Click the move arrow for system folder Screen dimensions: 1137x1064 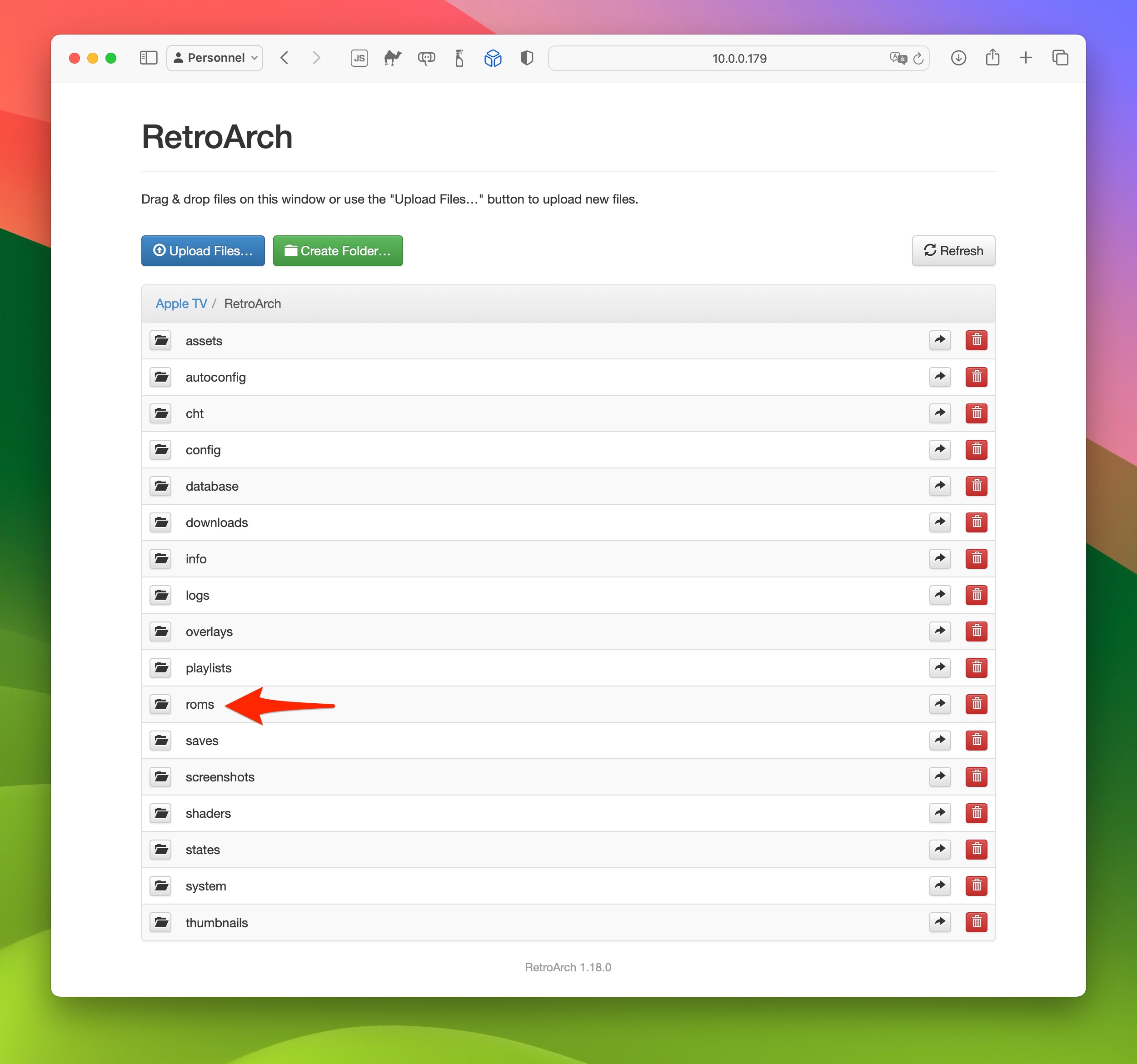[939, 885]
